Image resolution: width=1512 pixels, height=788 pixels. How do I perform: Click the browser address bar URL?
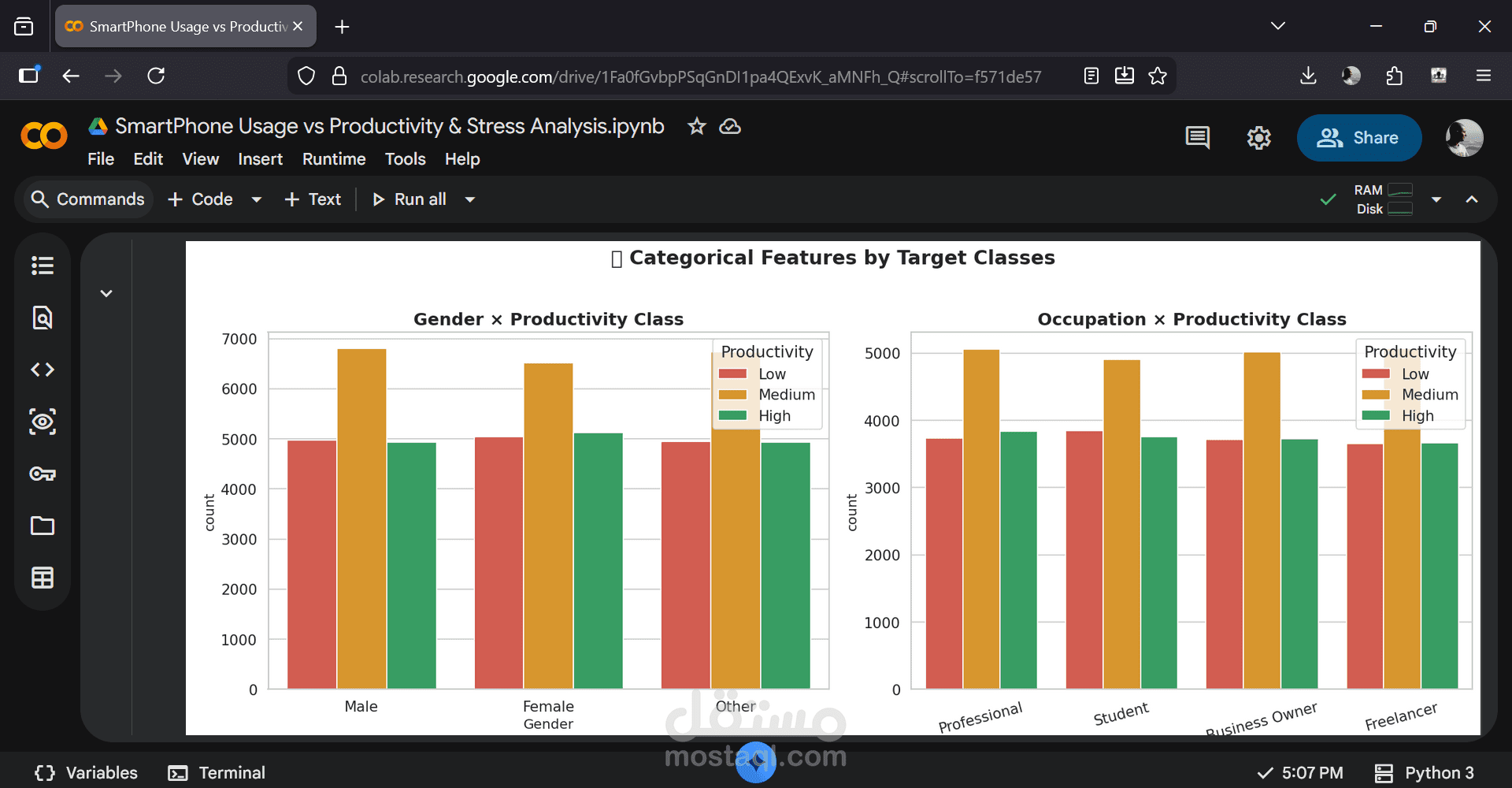pos(700,76)
